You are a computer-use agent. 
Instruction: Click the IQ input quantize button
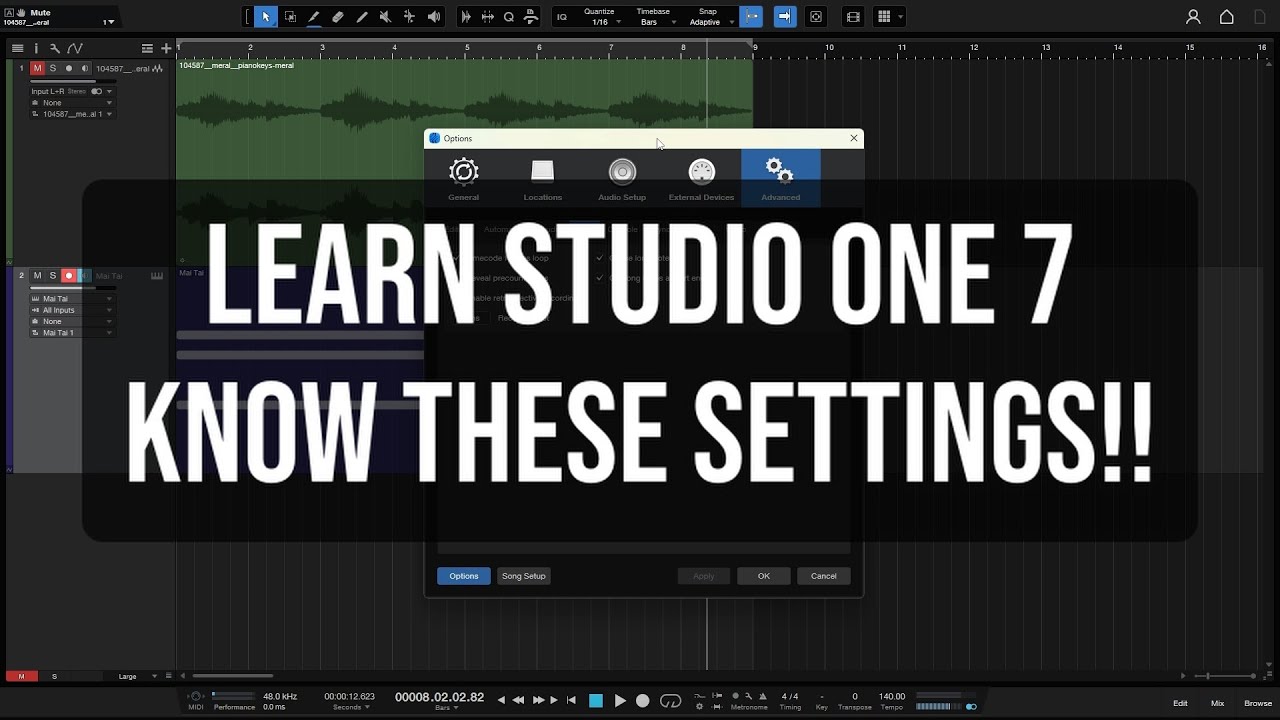coord(562,17)
